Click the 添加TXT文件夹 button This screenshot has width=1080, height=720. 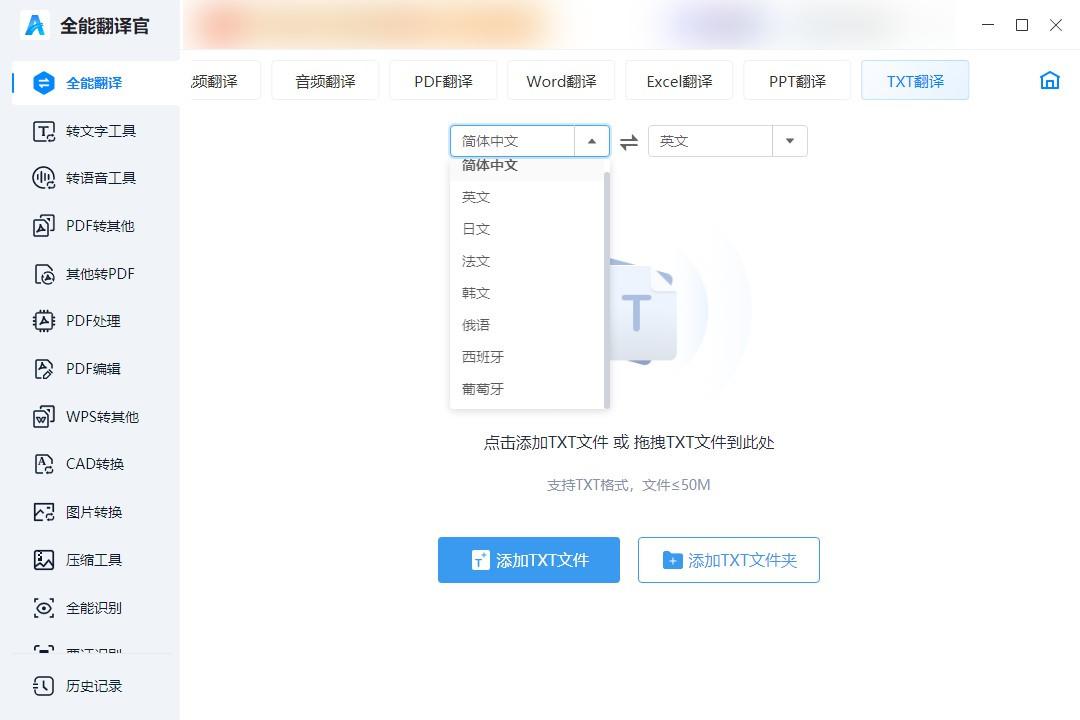pyautogui.click(x=729, y=560)
